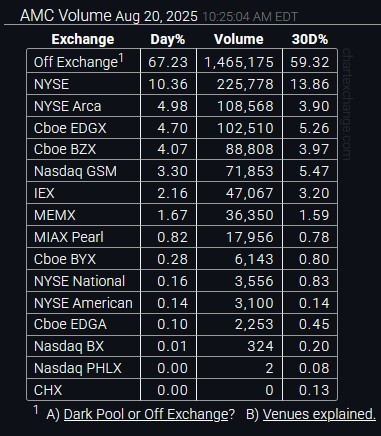Click the Exchange column header
381x436 pixels.
coord(83,39)
